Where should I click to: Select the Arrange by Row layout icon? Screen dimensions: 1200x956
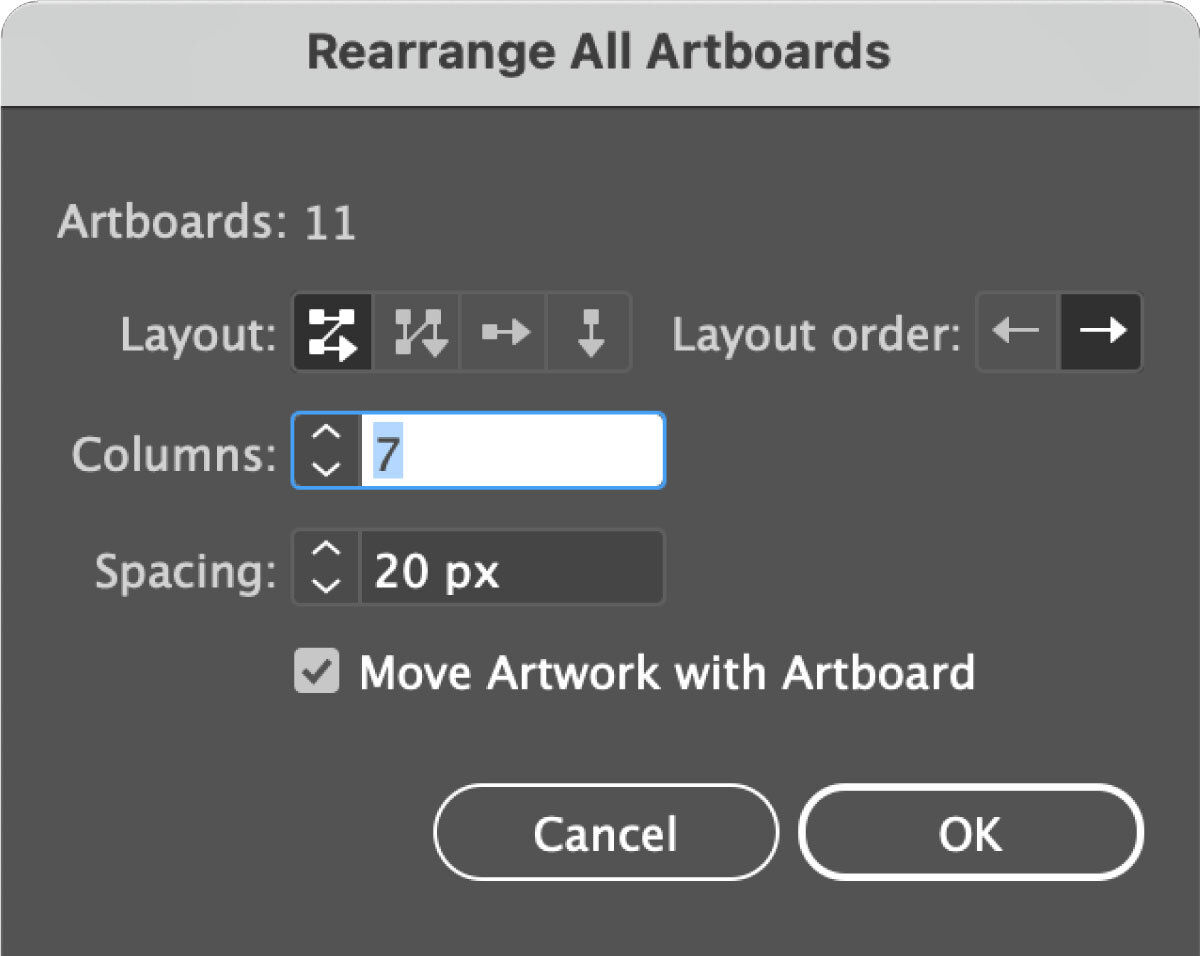coord(501,333)
